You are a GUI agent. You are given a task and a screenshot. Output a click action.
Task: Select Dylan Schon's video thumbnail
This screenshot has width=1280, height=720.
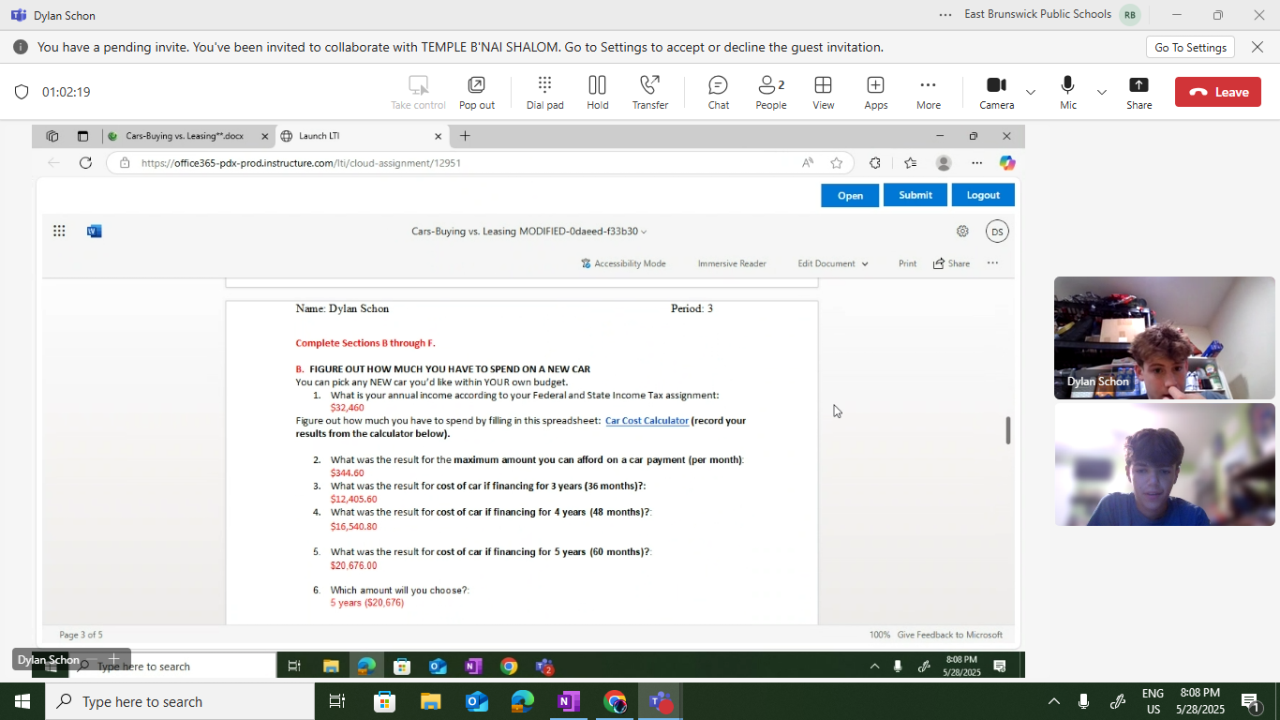(x=1164, y=338)
